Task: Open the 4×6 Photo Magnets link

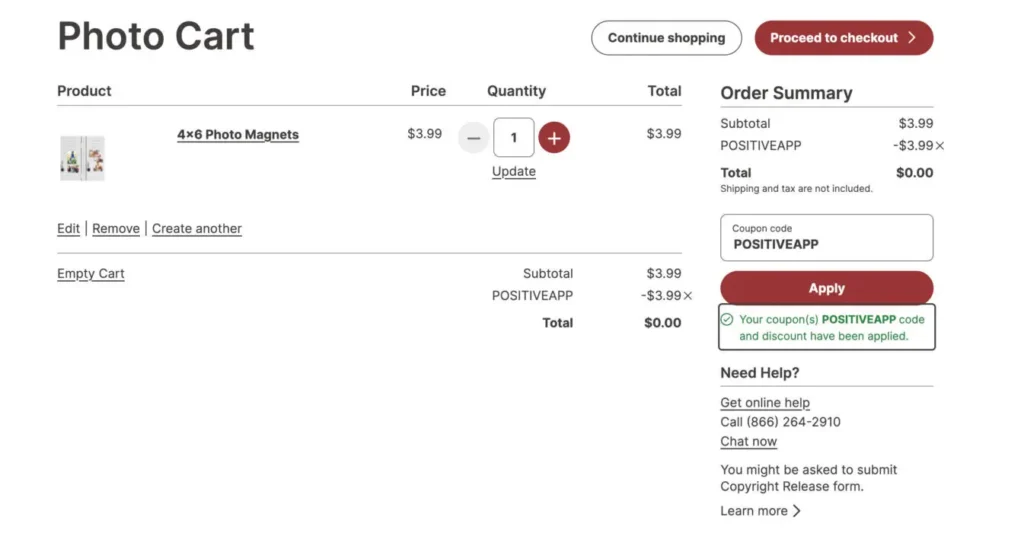Action: click(x=238, y=135)
